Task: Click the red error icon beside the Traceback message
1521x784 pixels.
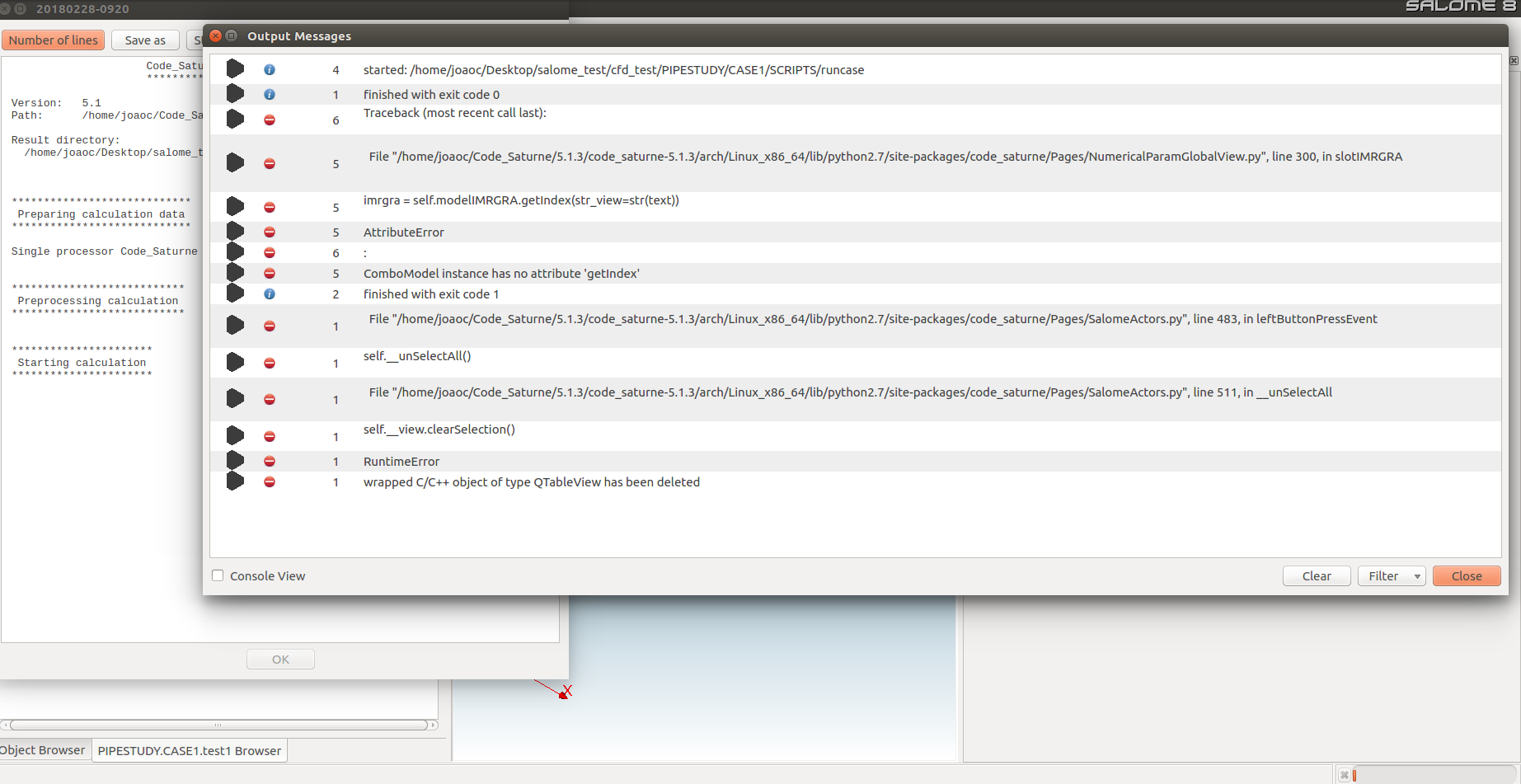Action: pos(270,120)
